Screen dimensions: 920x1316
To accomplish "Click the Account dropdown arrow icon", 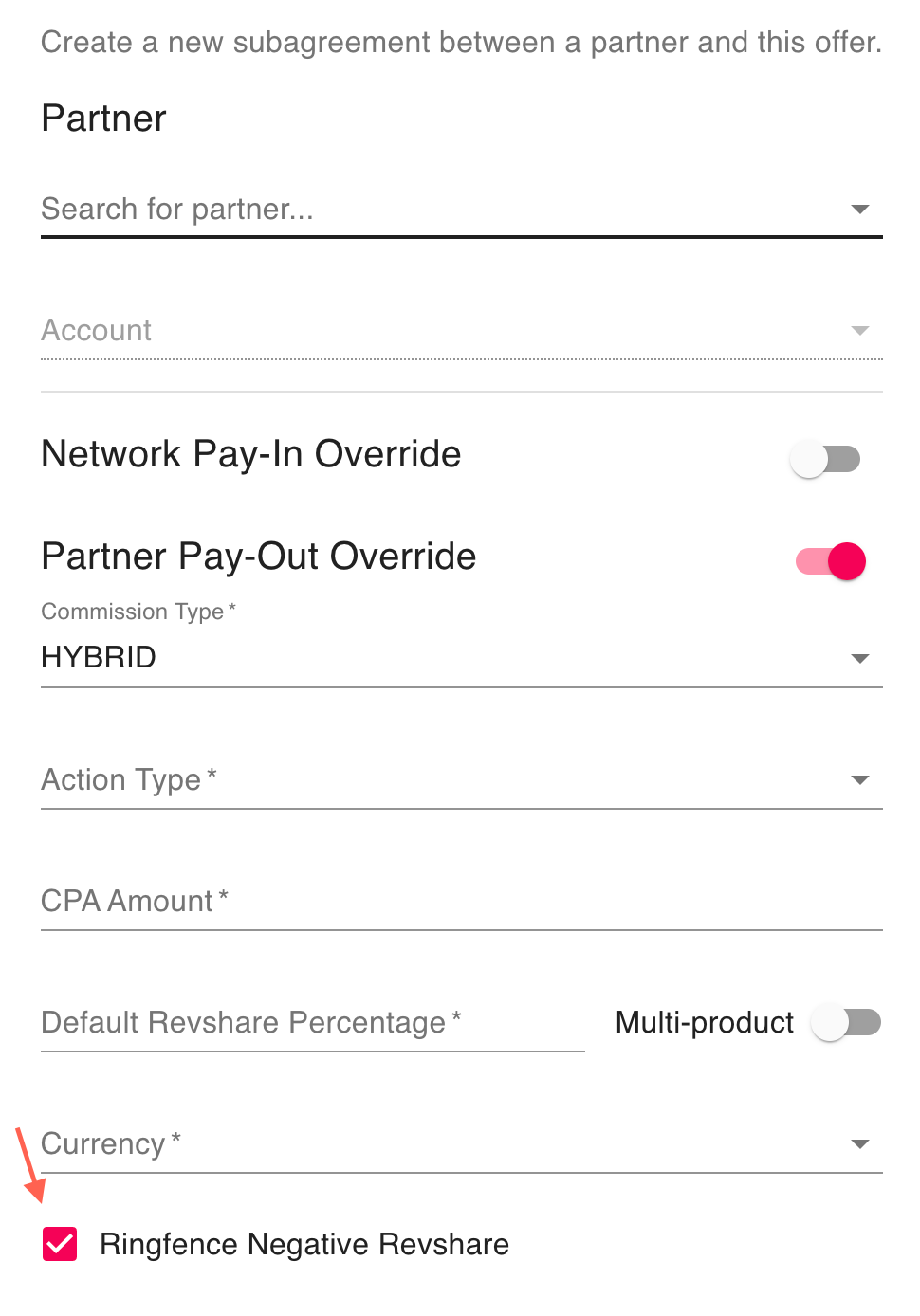I will tap(859, 331).
